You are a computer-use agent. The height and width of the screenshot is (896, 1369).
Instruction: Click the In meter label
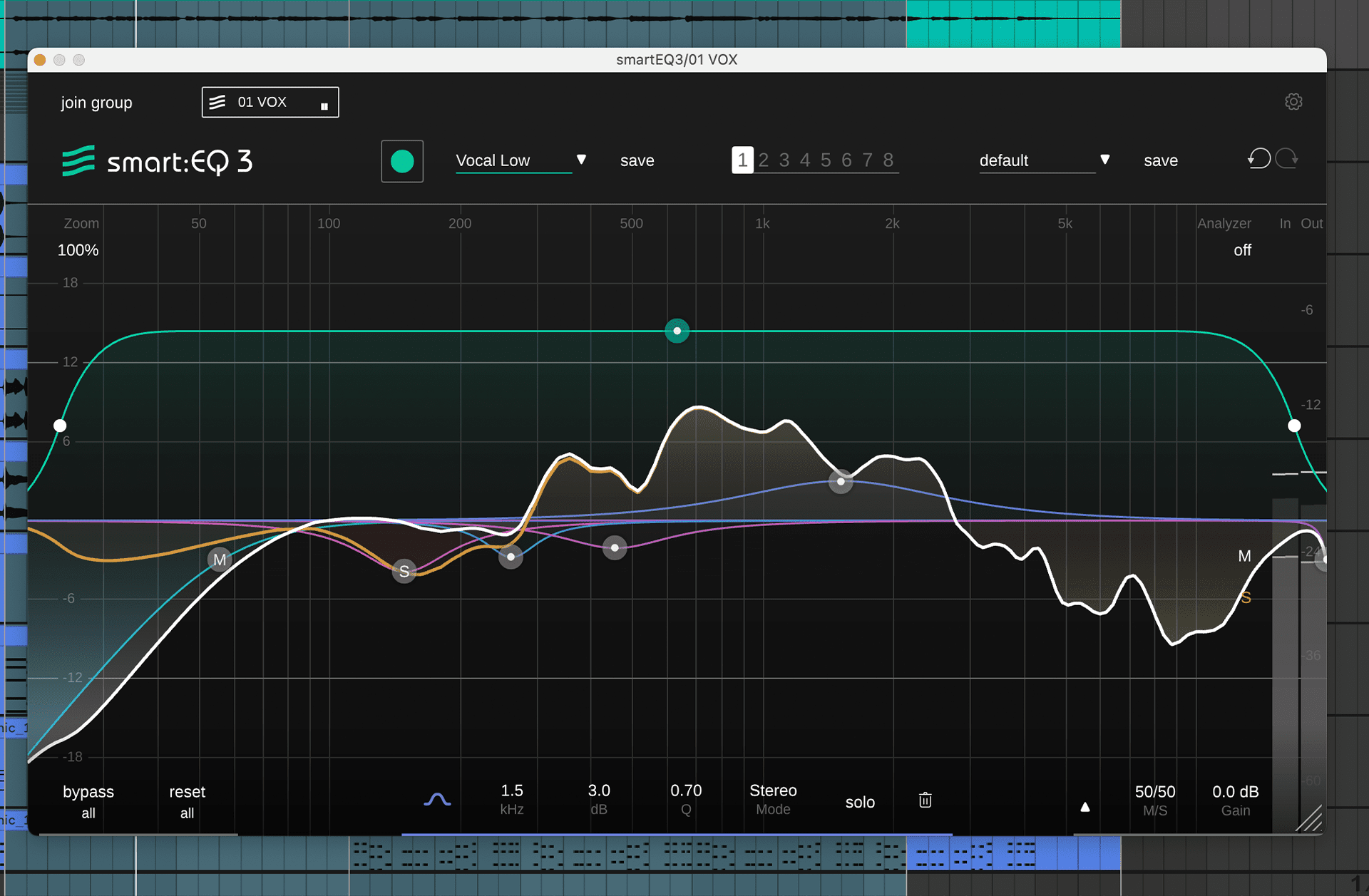pos(1285,223)
